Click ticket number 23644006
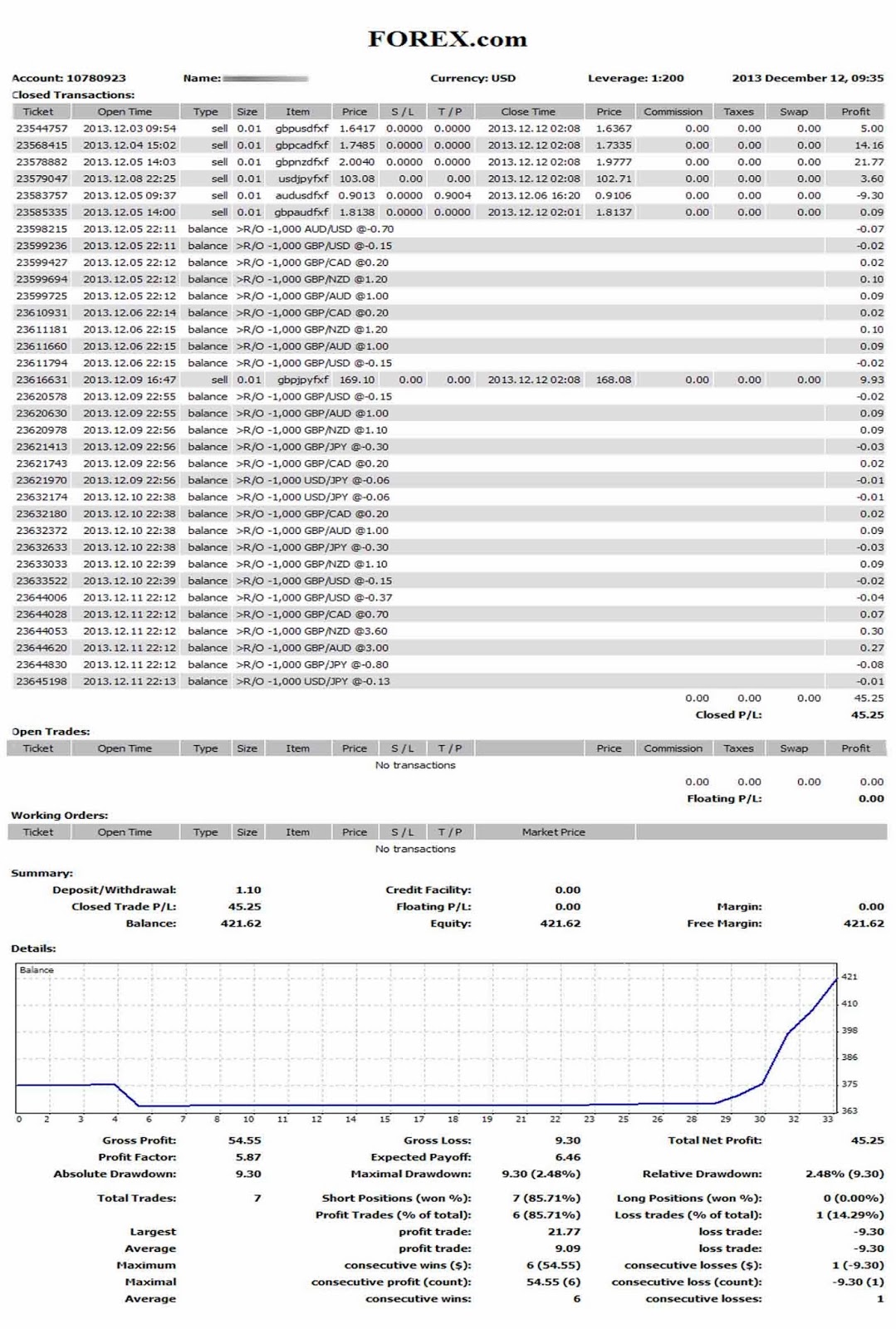The height and width of the screenshot is (1329, 896). click(42, 597)
